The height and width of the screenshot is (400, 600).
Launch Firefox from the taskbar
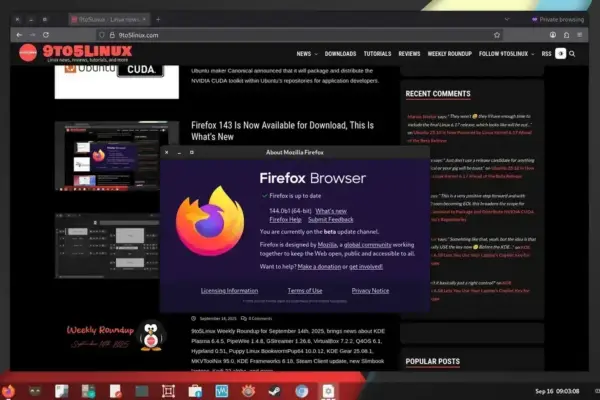pos(8,391)
